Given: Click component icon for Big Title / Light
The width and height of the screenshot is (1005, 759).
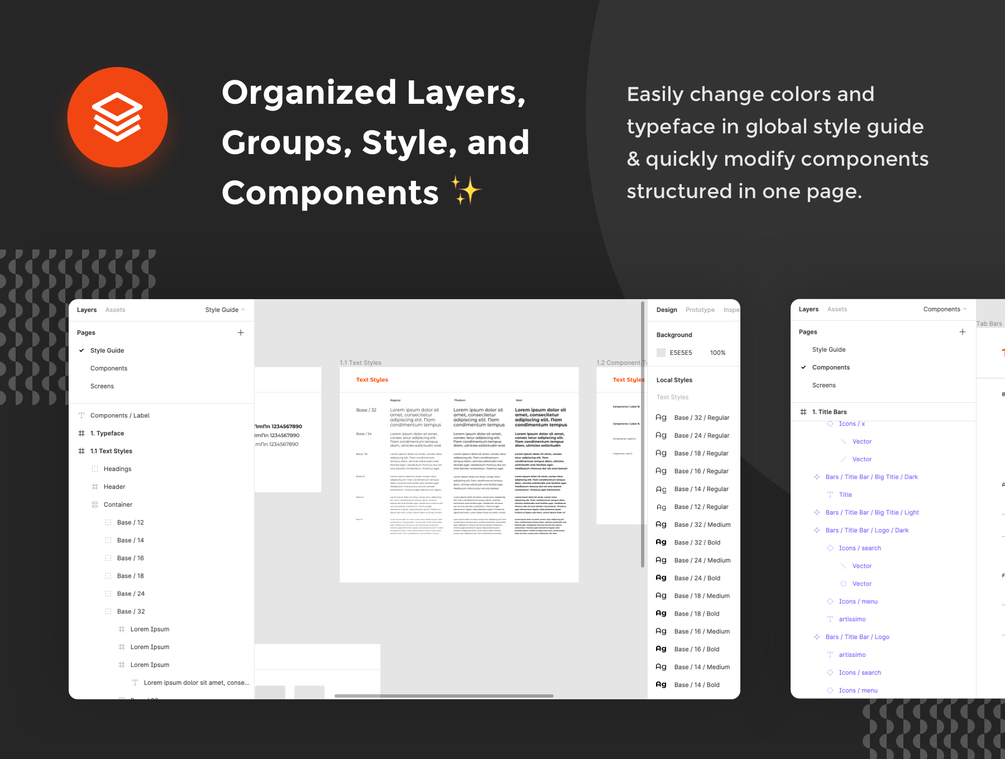Looking at the screenshot, I should point(817,512).
